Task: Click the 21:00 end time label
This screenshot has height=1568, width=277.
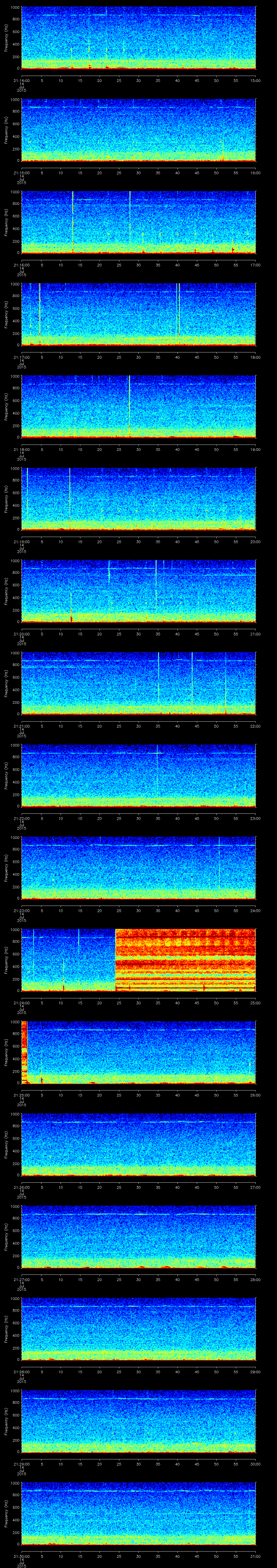Action: pos(256,634)
